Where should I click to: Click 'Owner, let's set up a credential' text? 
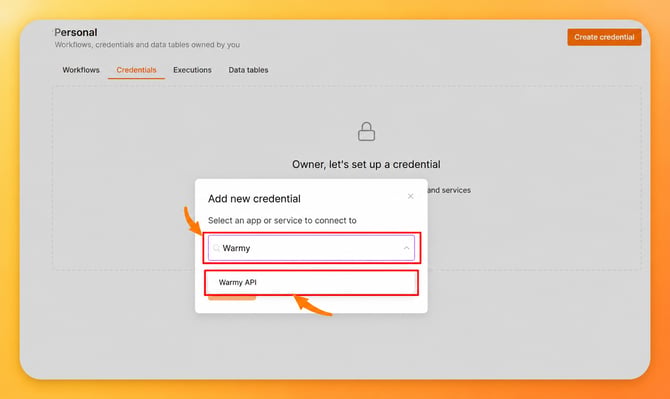tap(366, 164)
